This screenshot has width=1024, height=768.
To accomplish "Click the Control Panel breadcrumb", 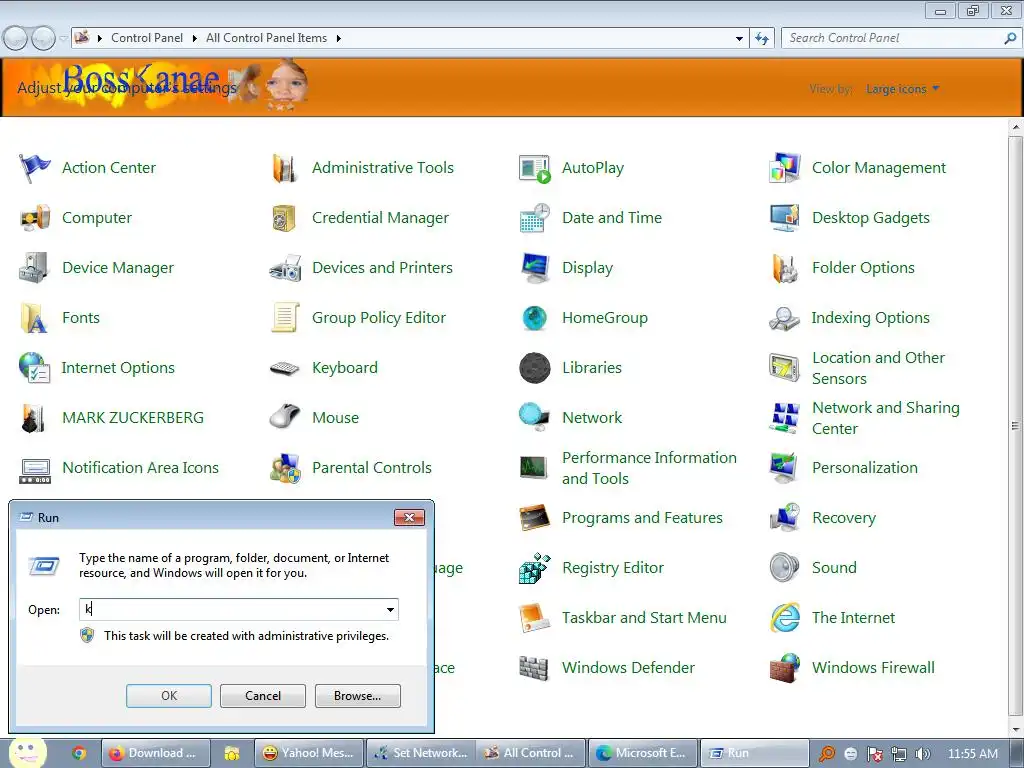I will pyautogui.click(x=147, y=38).
